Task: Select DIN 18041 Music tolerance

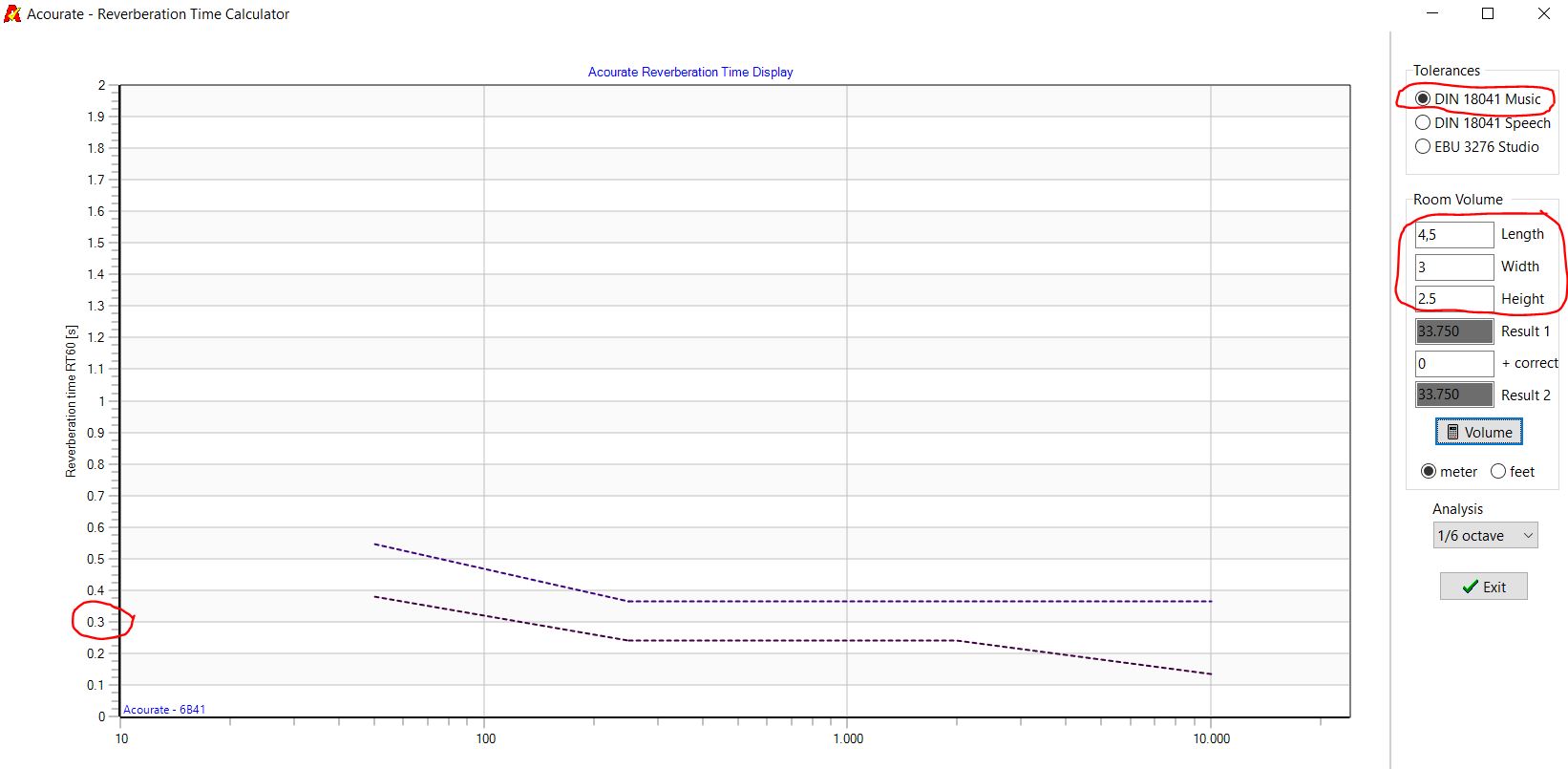Action: point(1478,98)
